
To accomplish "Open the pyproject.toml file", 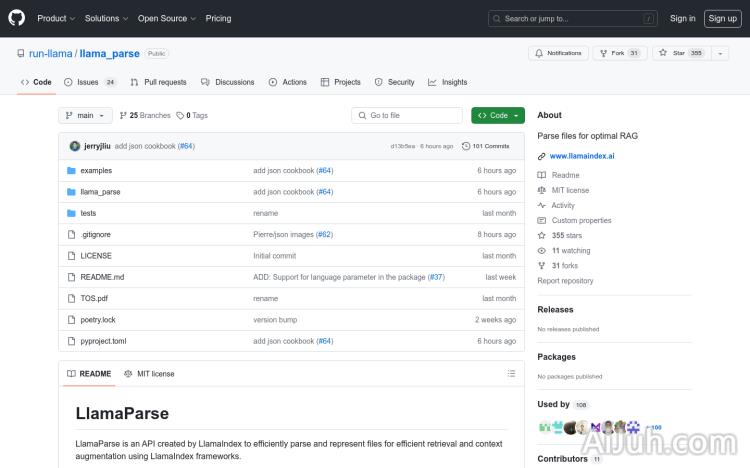I will (103, 341).
